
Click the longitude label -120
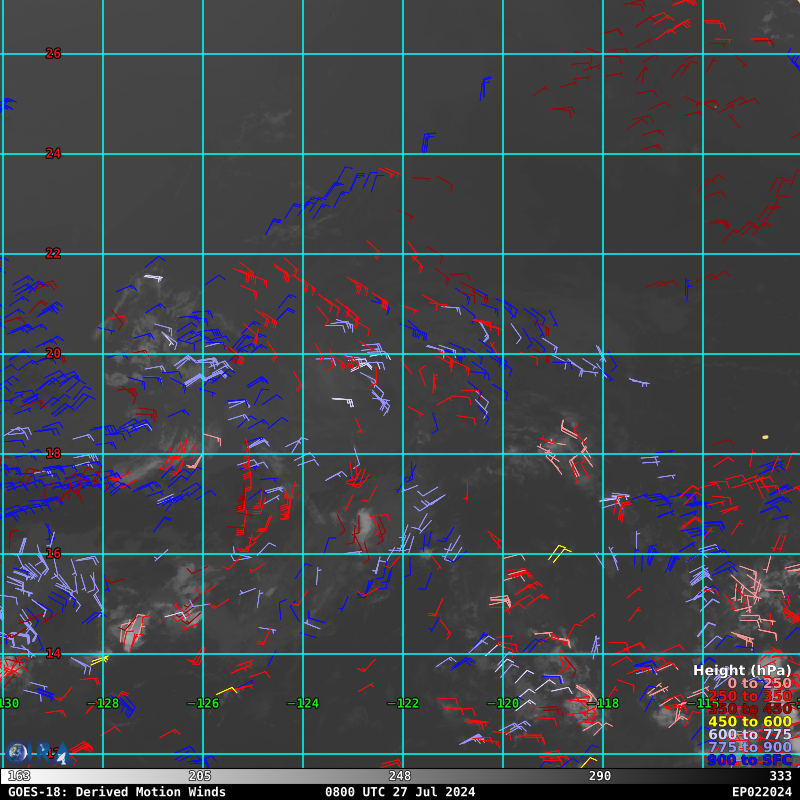pos(503,704)
